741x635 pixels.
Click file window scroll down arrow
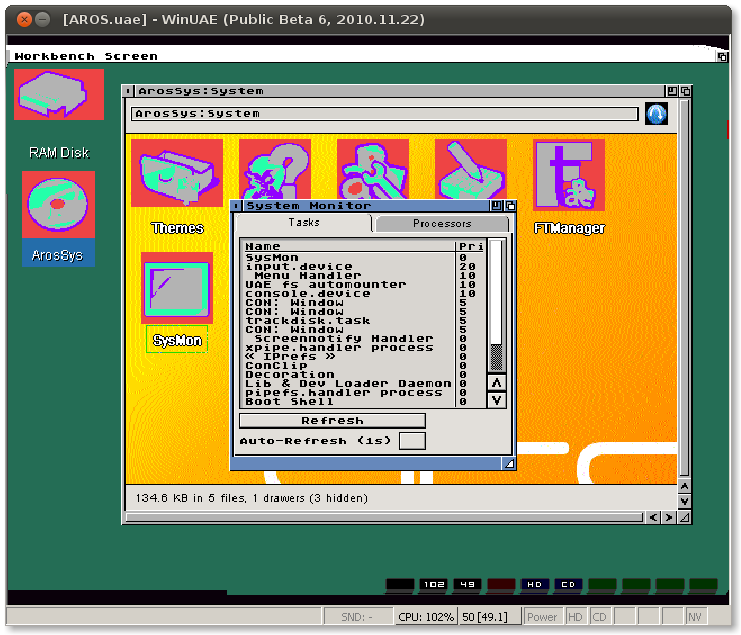coord(684,501)
